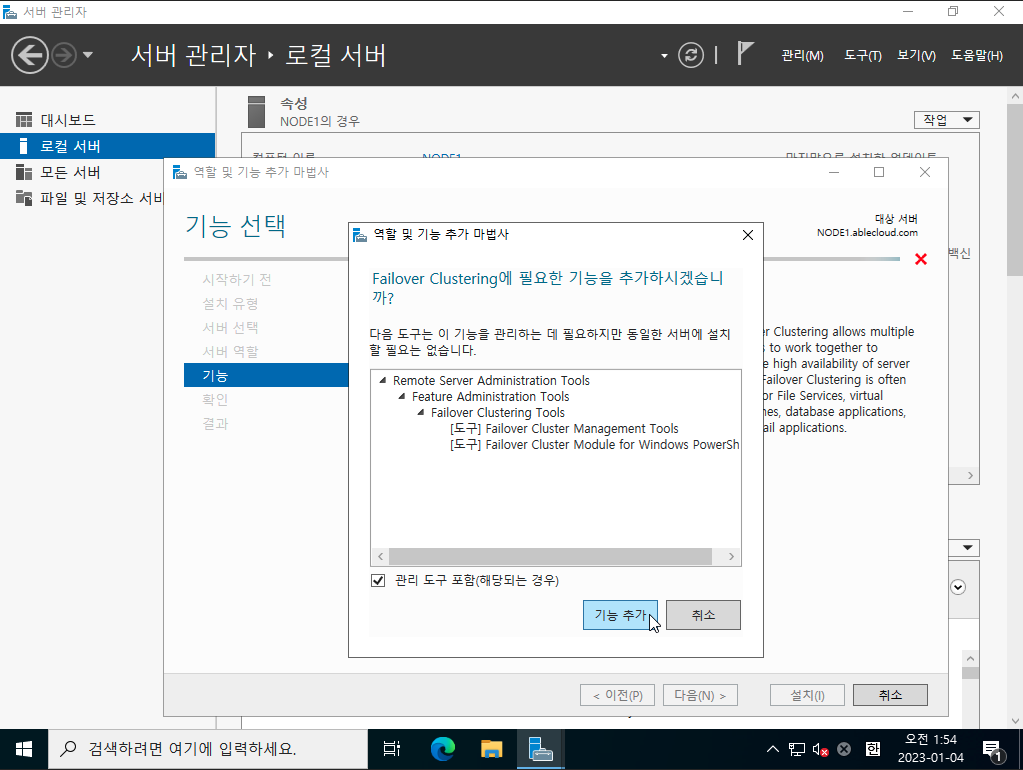Viewport: 1023px width, 770px height.
Task: Open the 관리(M) menu
Action: tap(802, 55)
